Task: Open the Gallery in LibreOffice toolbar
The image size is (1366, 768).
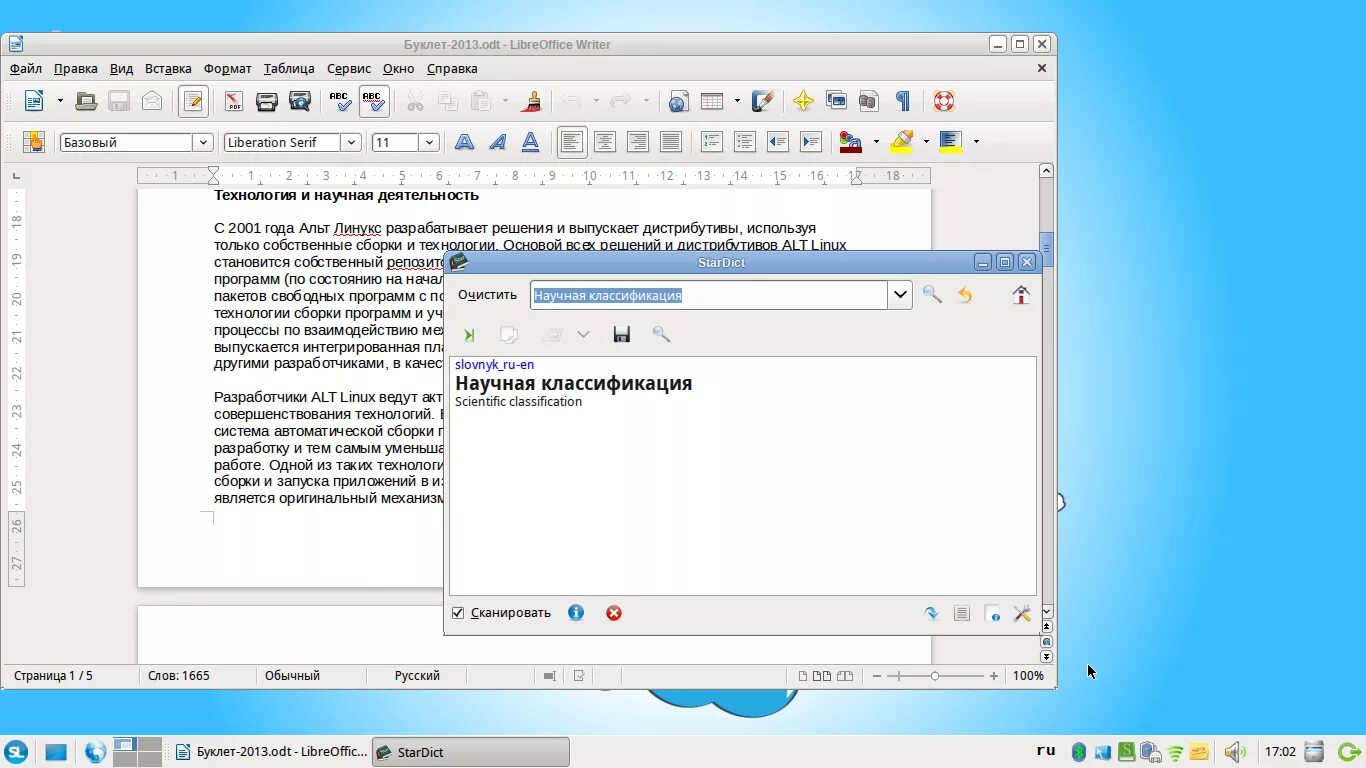Action: [836, 101]
